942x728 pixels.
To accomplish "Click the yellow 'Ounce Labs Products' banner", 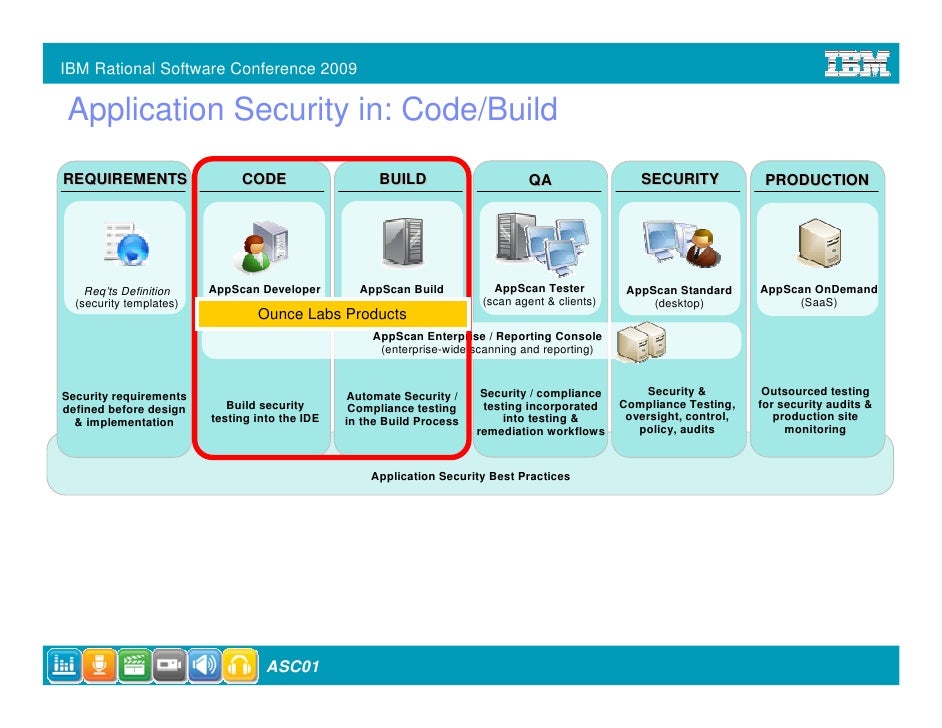I will pos(332,314).
